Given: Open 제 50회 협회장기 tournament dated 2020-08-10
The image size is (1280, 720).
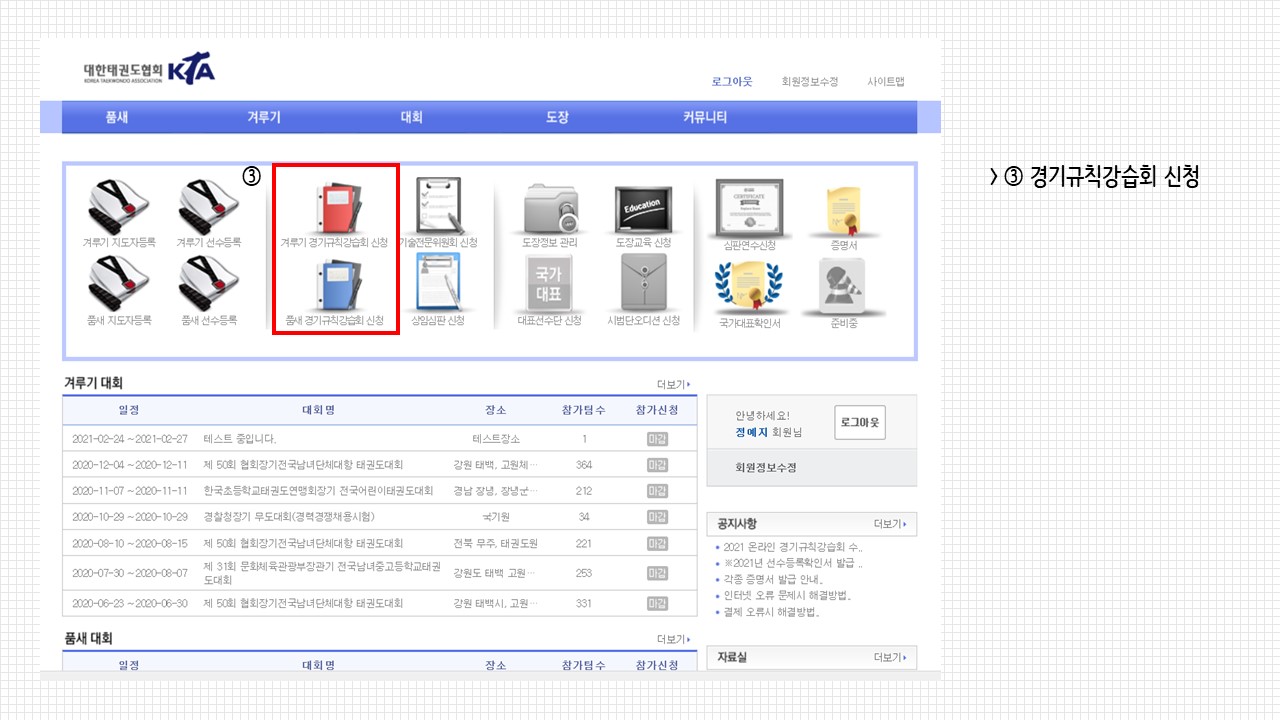Looking at the screenshot, I should 303,544.
